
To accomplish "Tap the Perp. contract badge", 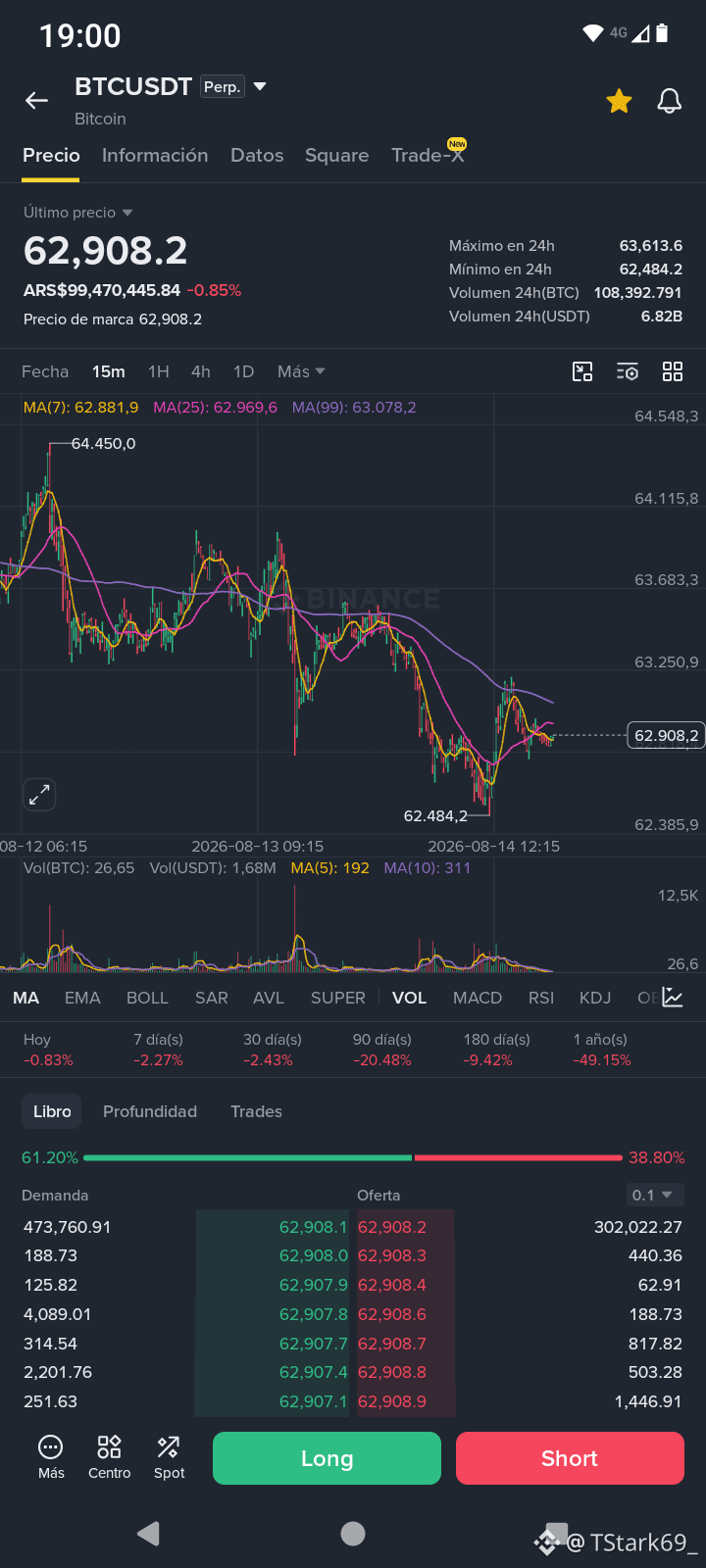I will click(222, 87).
